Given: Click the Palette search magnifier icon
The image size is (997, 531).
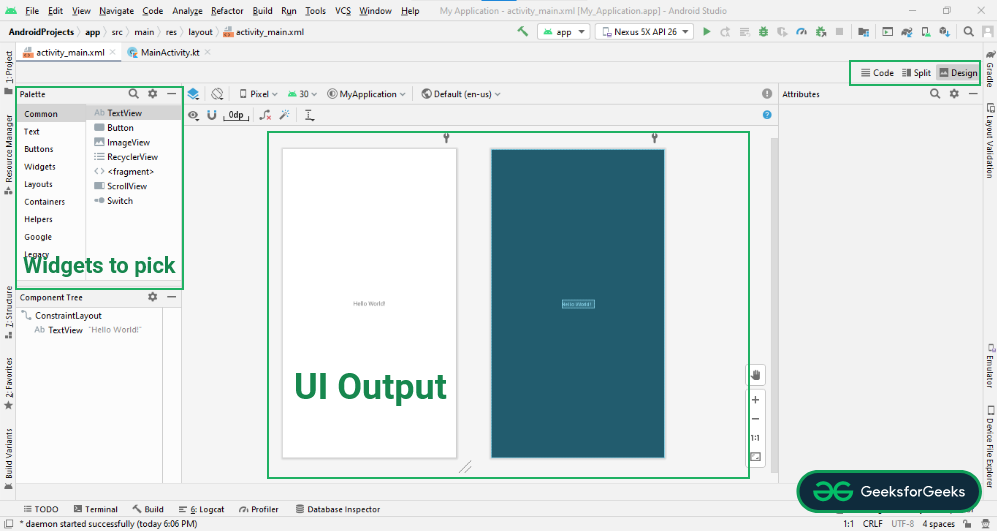Looking at the screenshot, I should pyautogui.click(x=134, y=94).
